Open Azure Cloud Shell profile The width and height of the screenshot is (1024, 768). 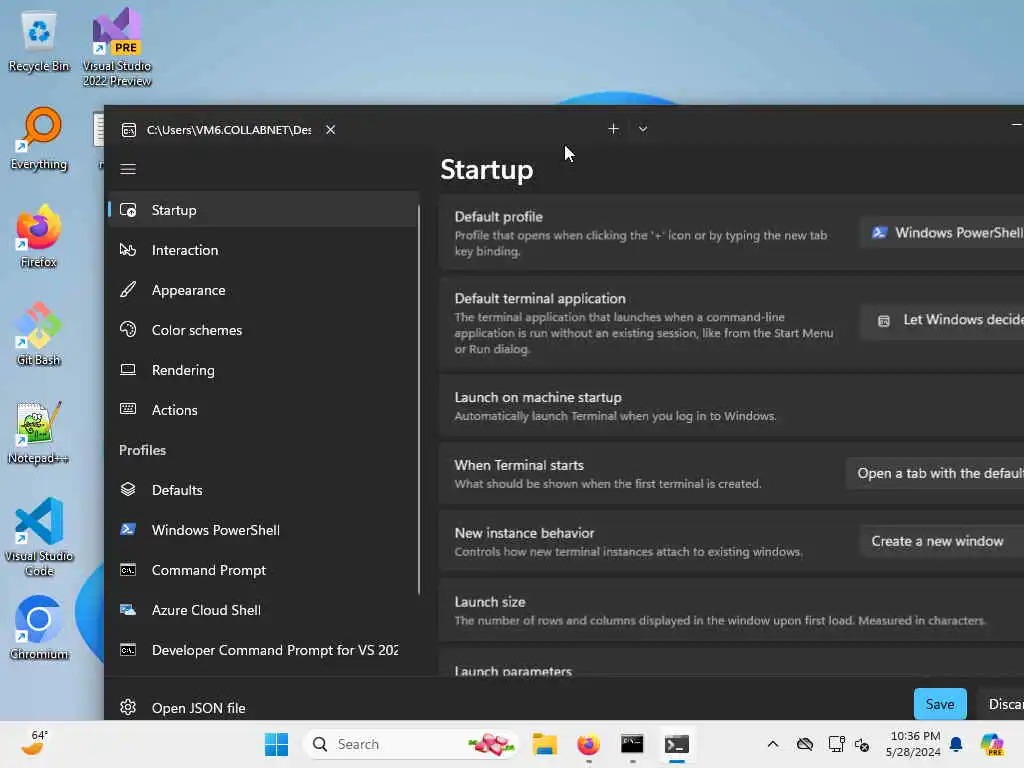click(263, 610)
